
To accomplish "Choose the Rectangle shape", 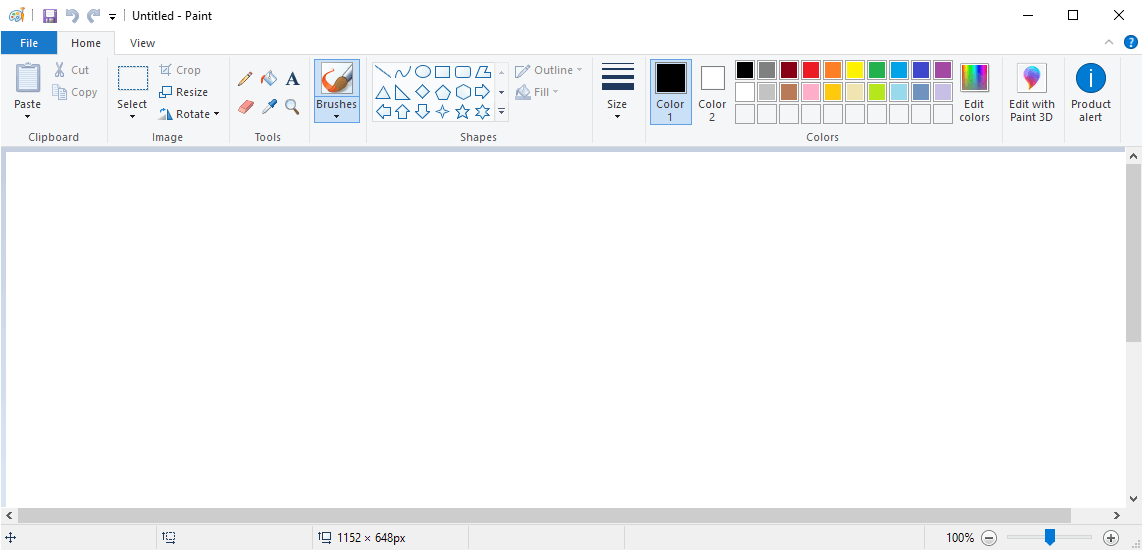I will point(442,71).
